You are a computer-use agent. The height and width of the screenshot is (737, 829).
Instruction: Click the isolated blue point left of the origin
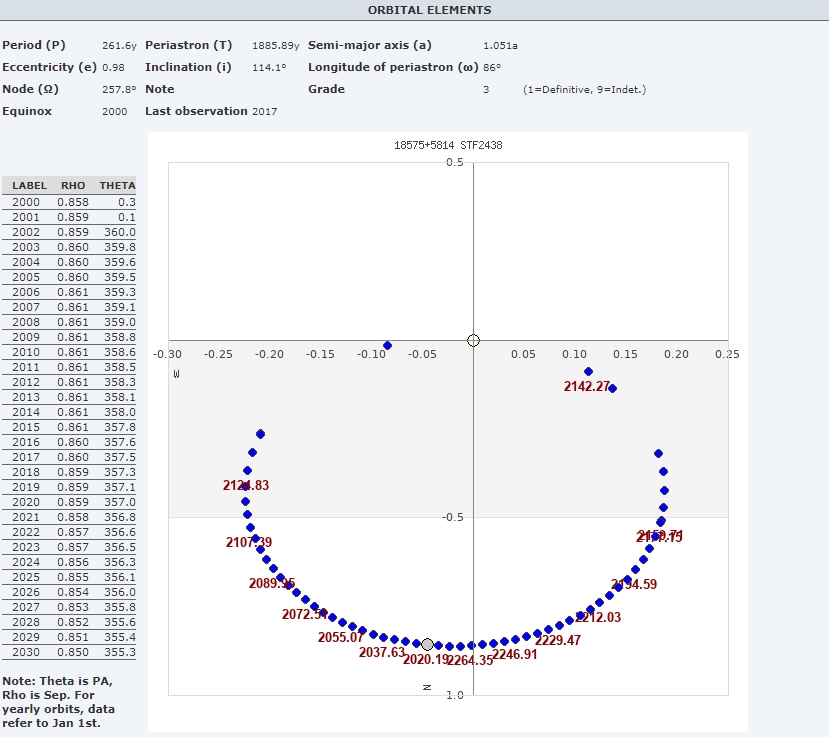point(387,346)
